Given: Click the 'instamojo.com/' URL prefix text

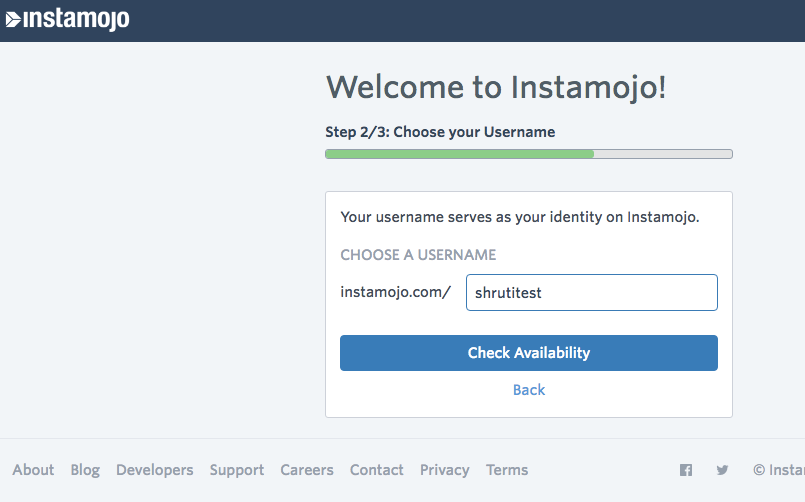Looking at the screenshot, I should click(x=396, y=293).
